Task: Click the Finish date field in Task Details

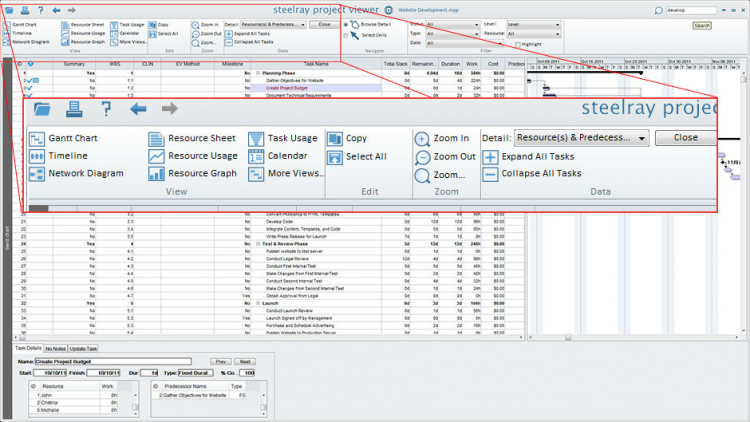Action: (103, 373)
